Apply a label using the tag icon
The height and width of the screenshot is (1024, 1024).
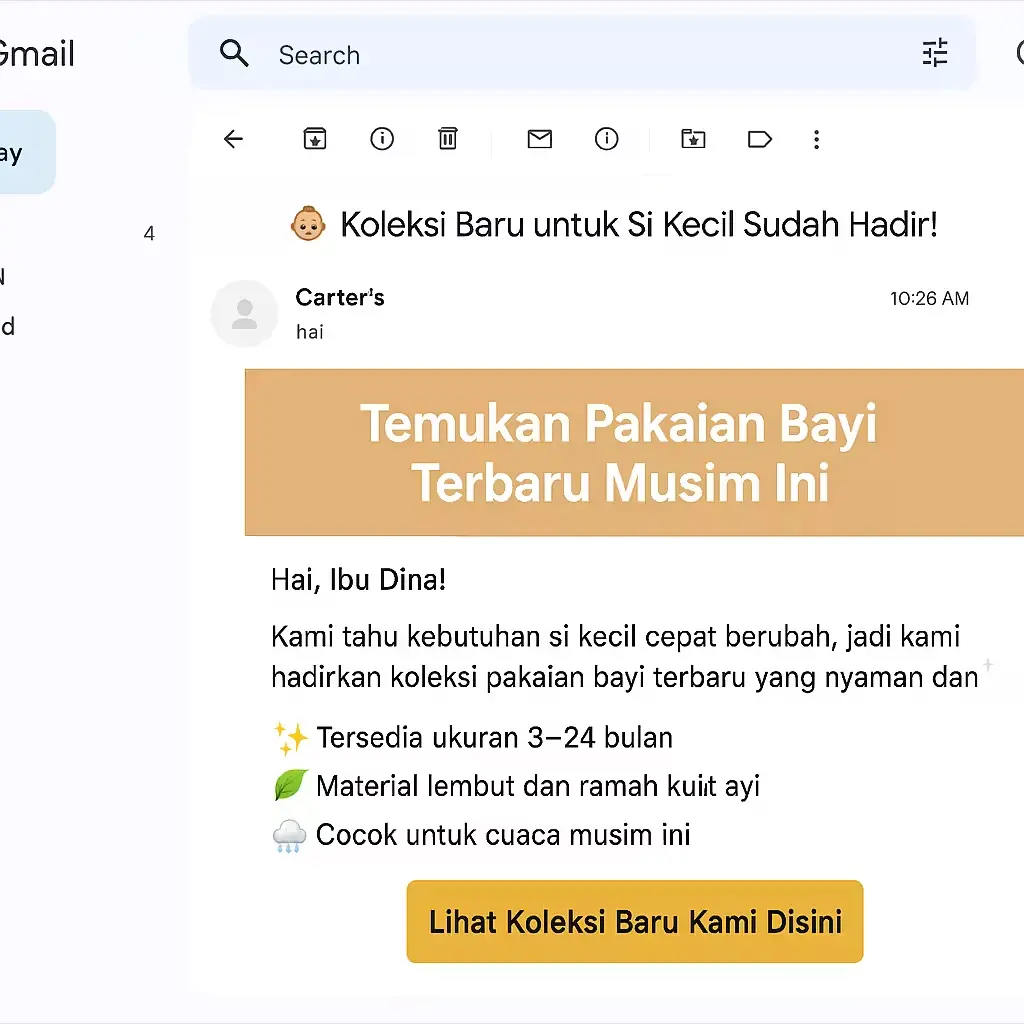(x=760, y=140)
